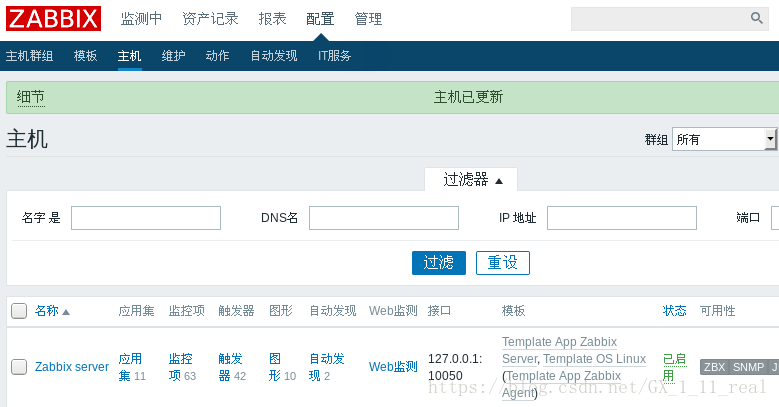Select the 主机 submenu tab

[x=130, y=56]
